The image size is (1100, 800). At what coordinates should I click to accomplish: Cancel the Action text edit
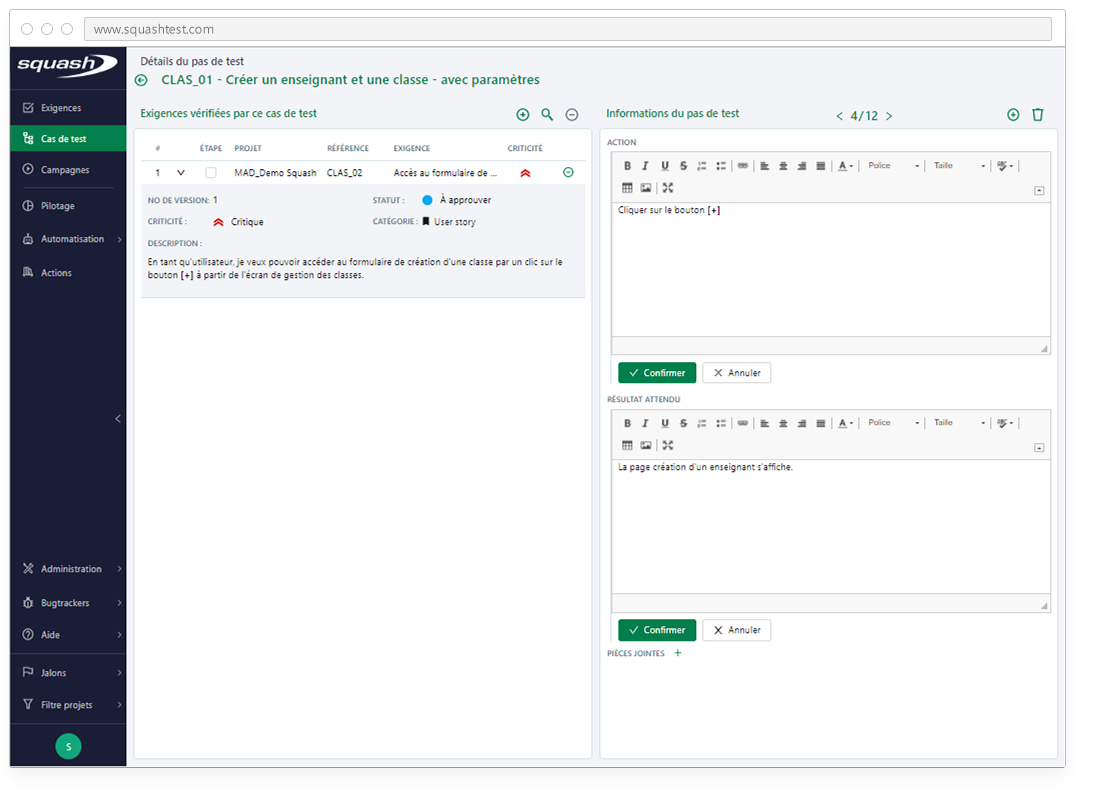(x=737, y=373)
